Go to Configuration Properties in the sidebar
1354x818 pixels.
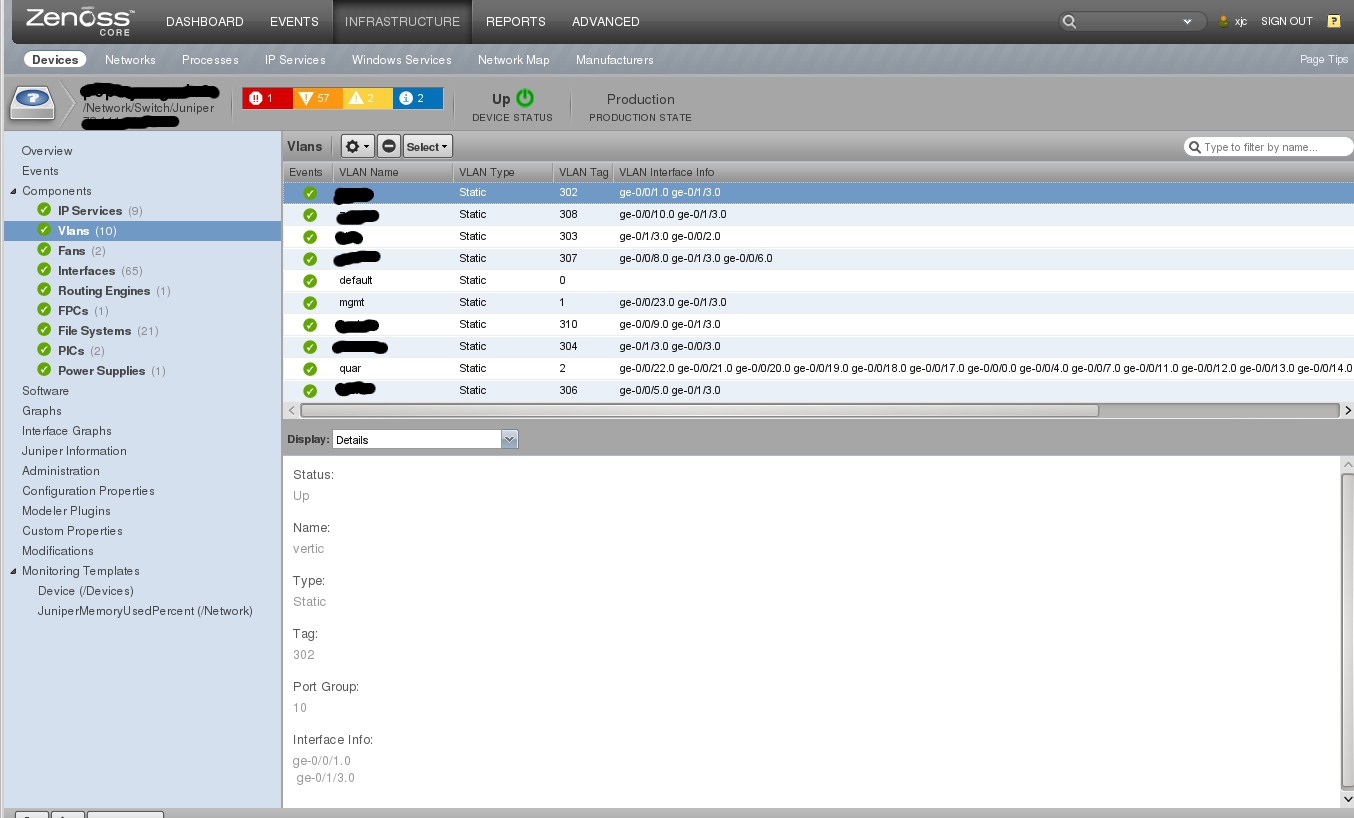click(x=87, y=490)
